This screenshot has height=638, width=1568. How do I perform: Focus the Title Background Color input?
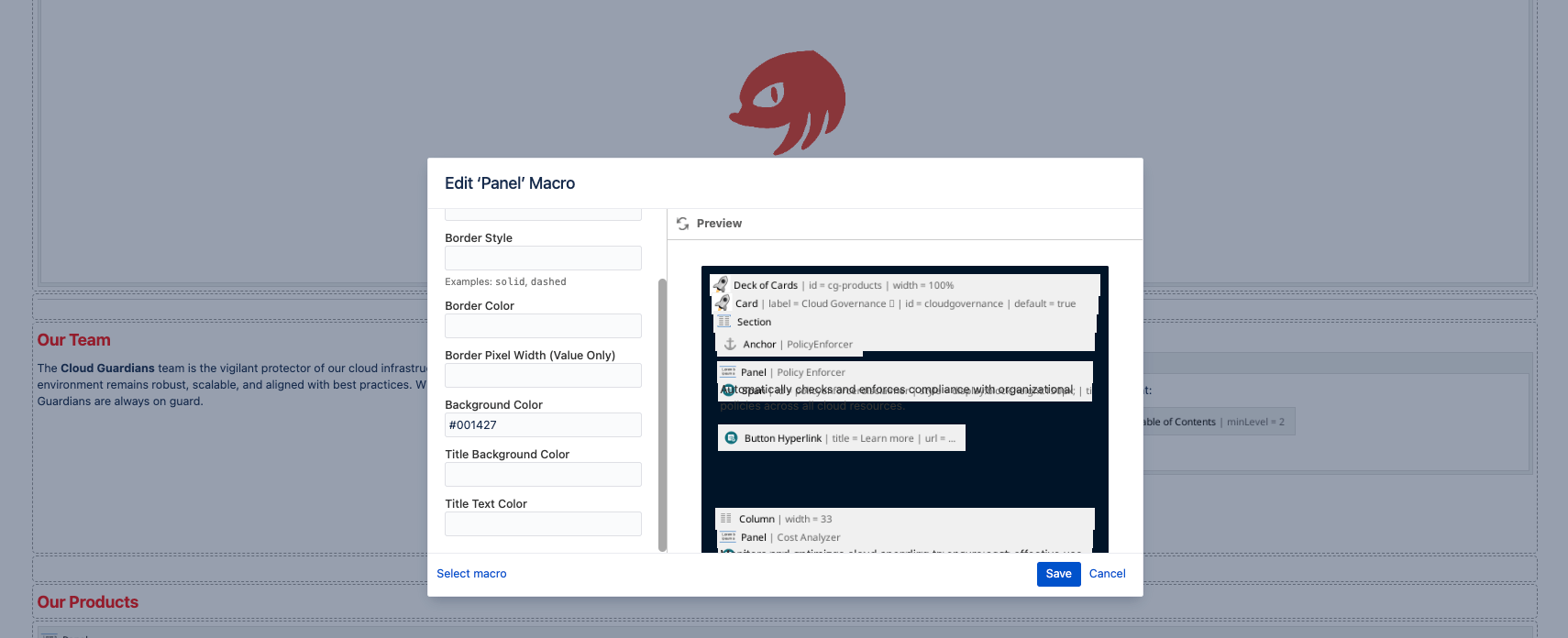coord(543,474)
